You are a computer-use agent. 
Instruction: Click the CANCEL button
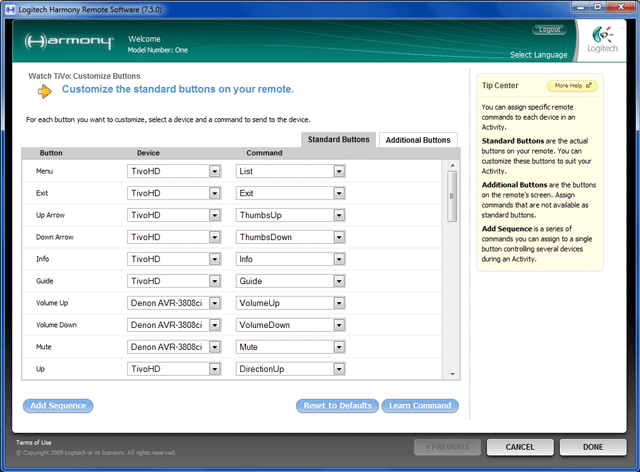(x=520, y=447)
